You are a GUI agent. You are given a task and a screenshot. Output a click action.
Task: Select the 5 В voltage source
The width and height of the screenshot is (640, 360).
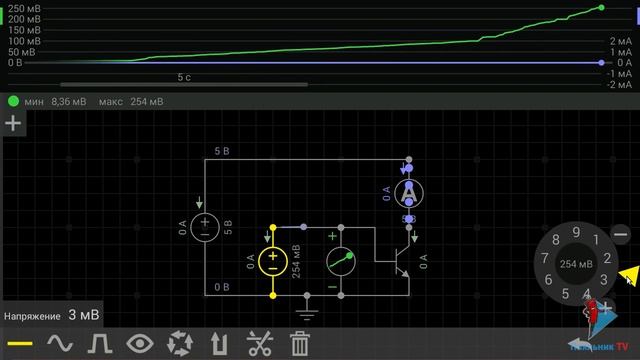(x=205, y=227)
